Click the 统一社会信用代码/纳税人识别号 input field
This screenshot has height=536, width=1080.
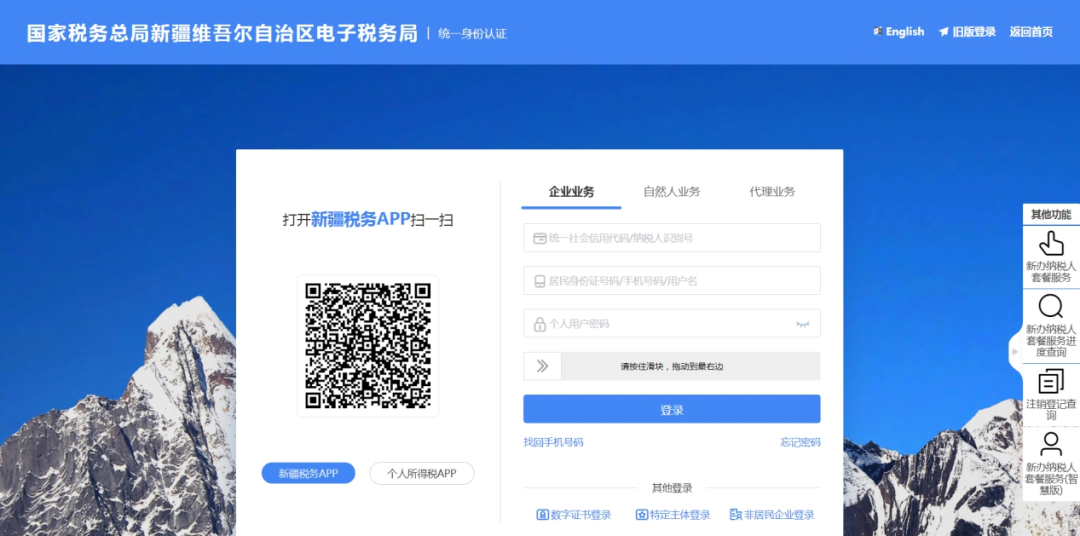[x=672, y=238]
